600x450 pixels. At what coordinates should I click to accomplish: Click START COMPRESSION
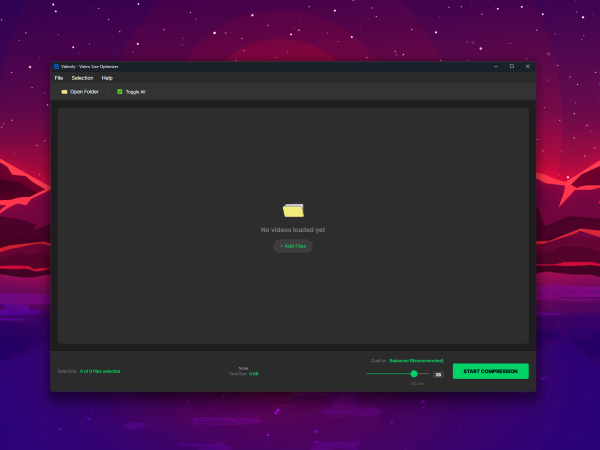pyautogui.click(x=491, y=371)
